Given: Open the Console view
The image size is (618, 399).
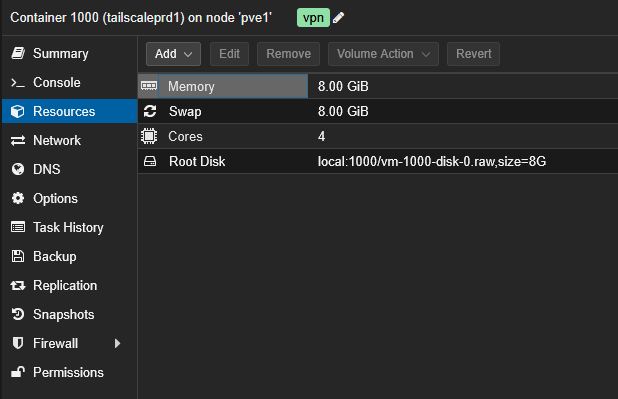Looking at the screenshot, I should (x=70, y=82).
